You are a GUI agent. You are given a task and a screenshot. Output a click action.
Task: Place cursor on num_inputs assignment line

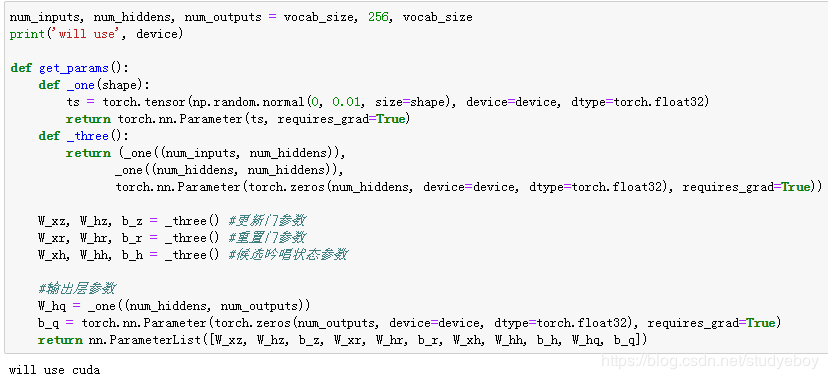[241, 17]
